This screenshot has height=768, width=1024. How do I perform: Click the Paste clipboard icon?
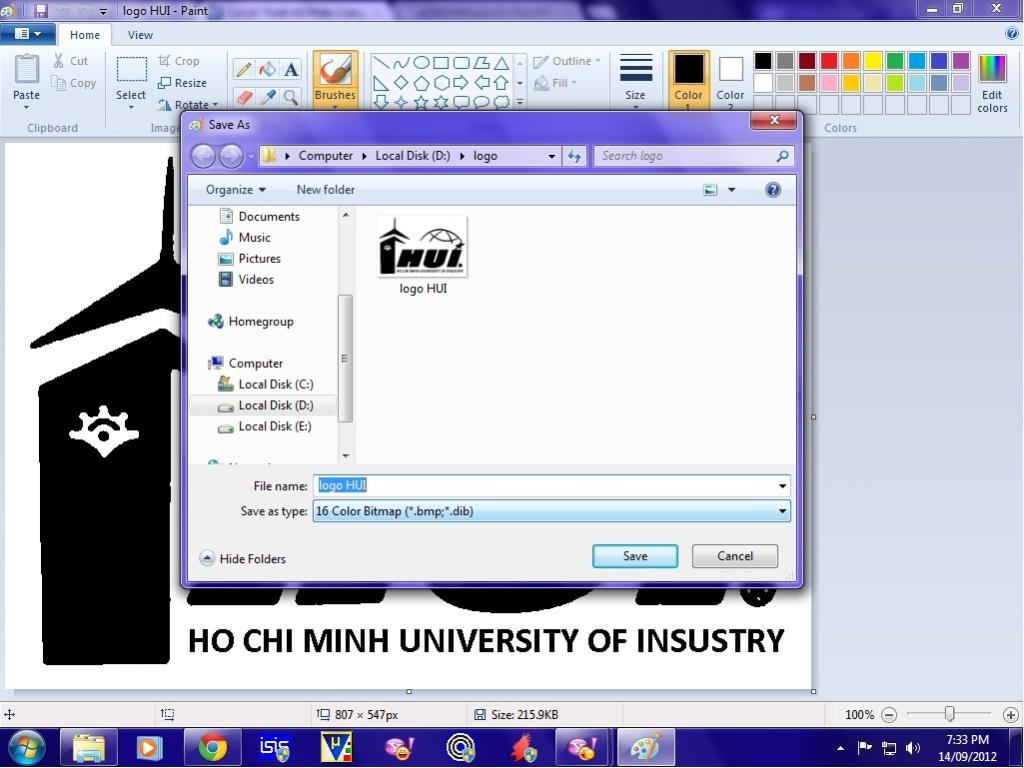(26, 70)
